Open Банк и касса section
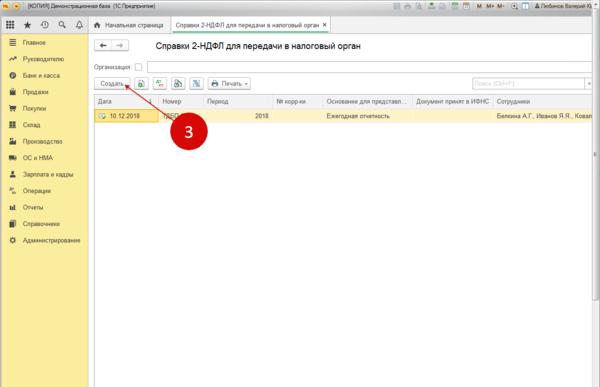This screenshot has height=387, width=600. (41, 75)
